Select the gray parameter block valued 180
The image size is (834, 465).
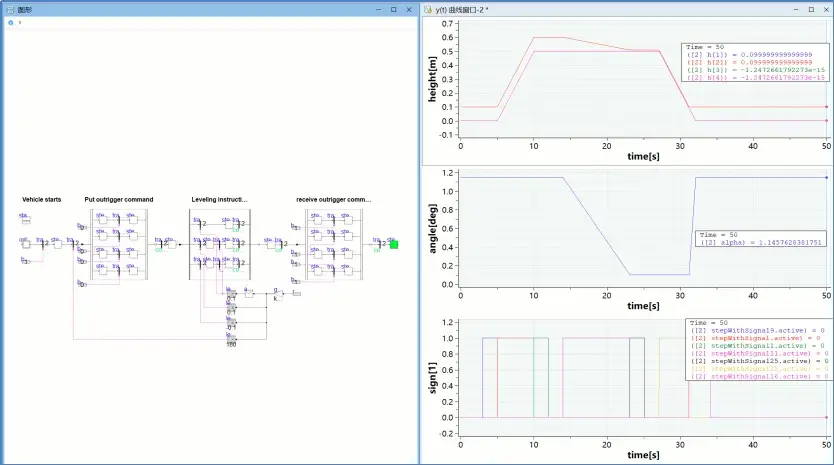click(x=231, y=338)
